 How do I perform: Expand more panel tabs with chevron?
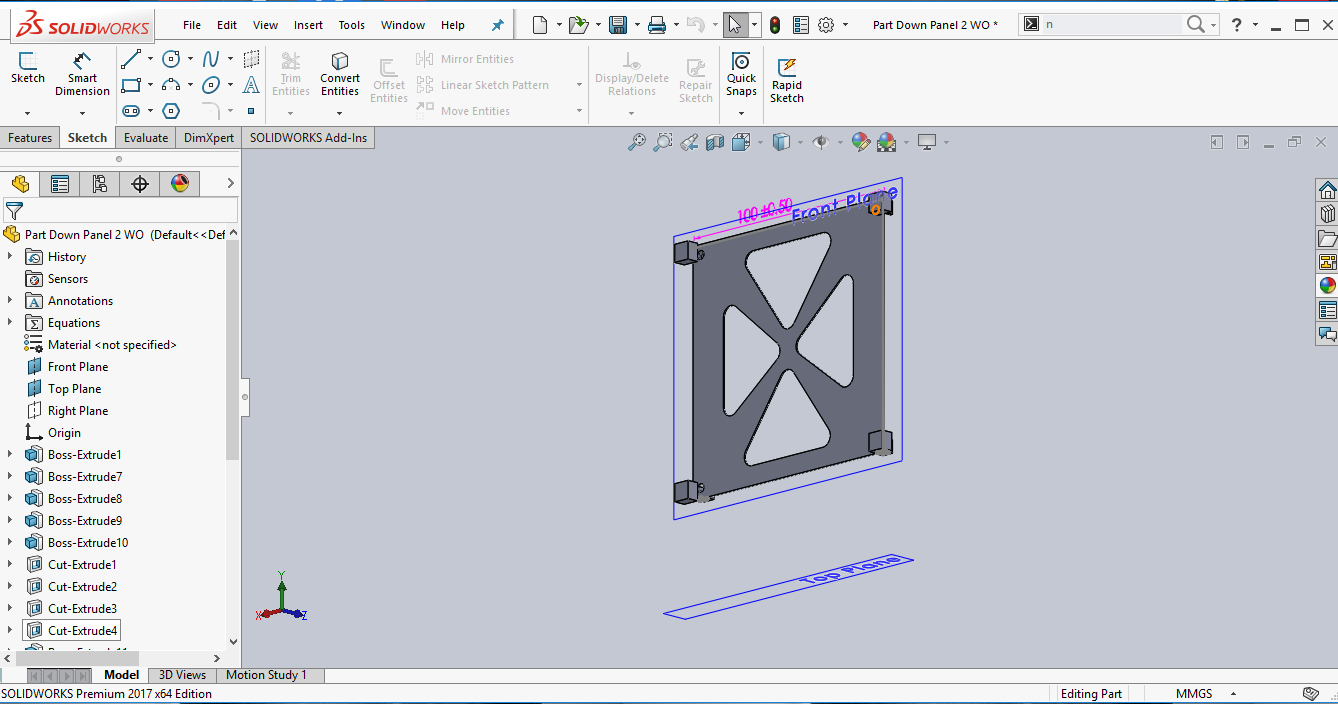[230, 183]
